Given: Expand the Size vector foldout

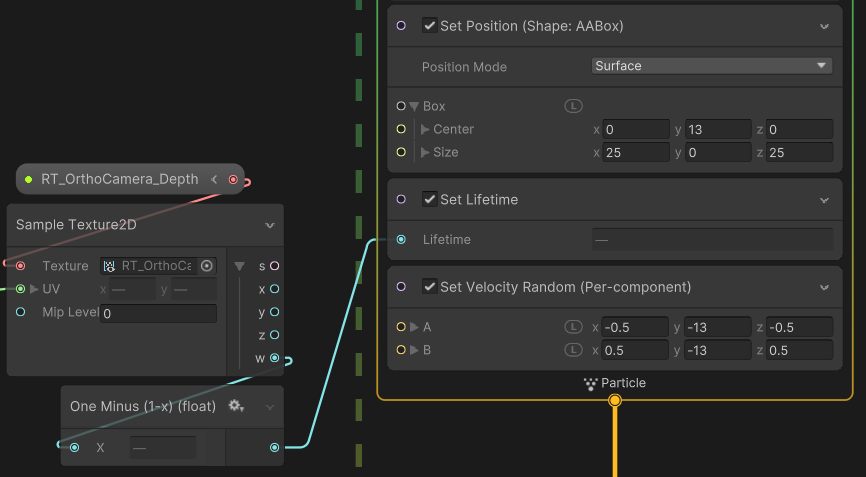Looking at the screenshot, I should tap(425, 152).
